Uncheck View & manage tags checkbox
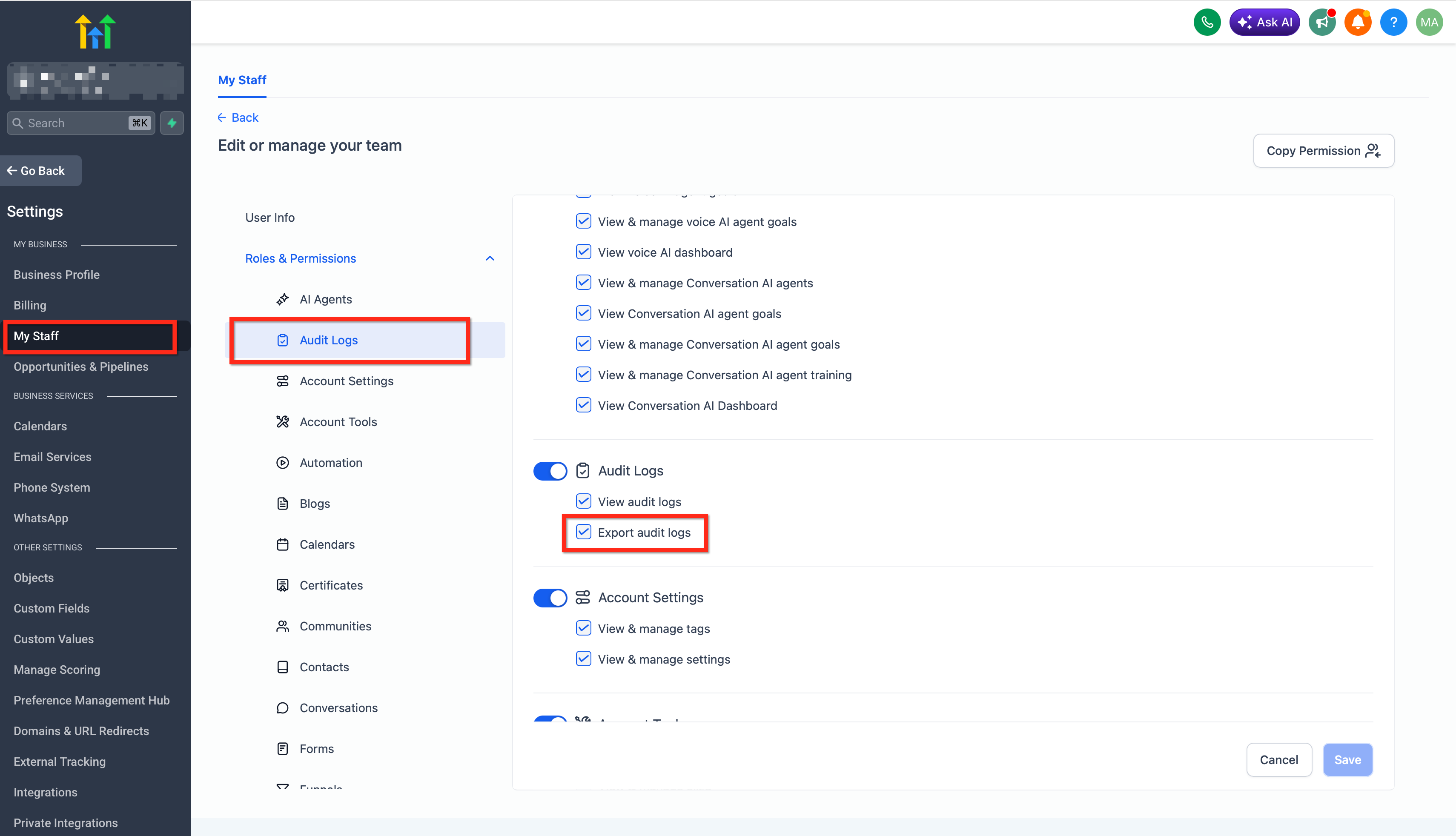Screen dimensions: 1456x836 (x=583, y=628)
